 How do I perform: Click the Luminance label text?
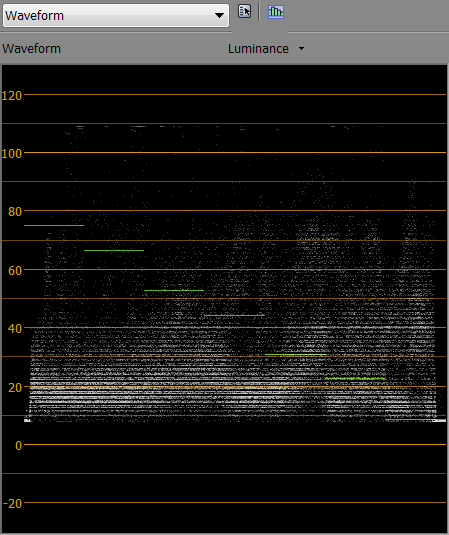point(258,49)
